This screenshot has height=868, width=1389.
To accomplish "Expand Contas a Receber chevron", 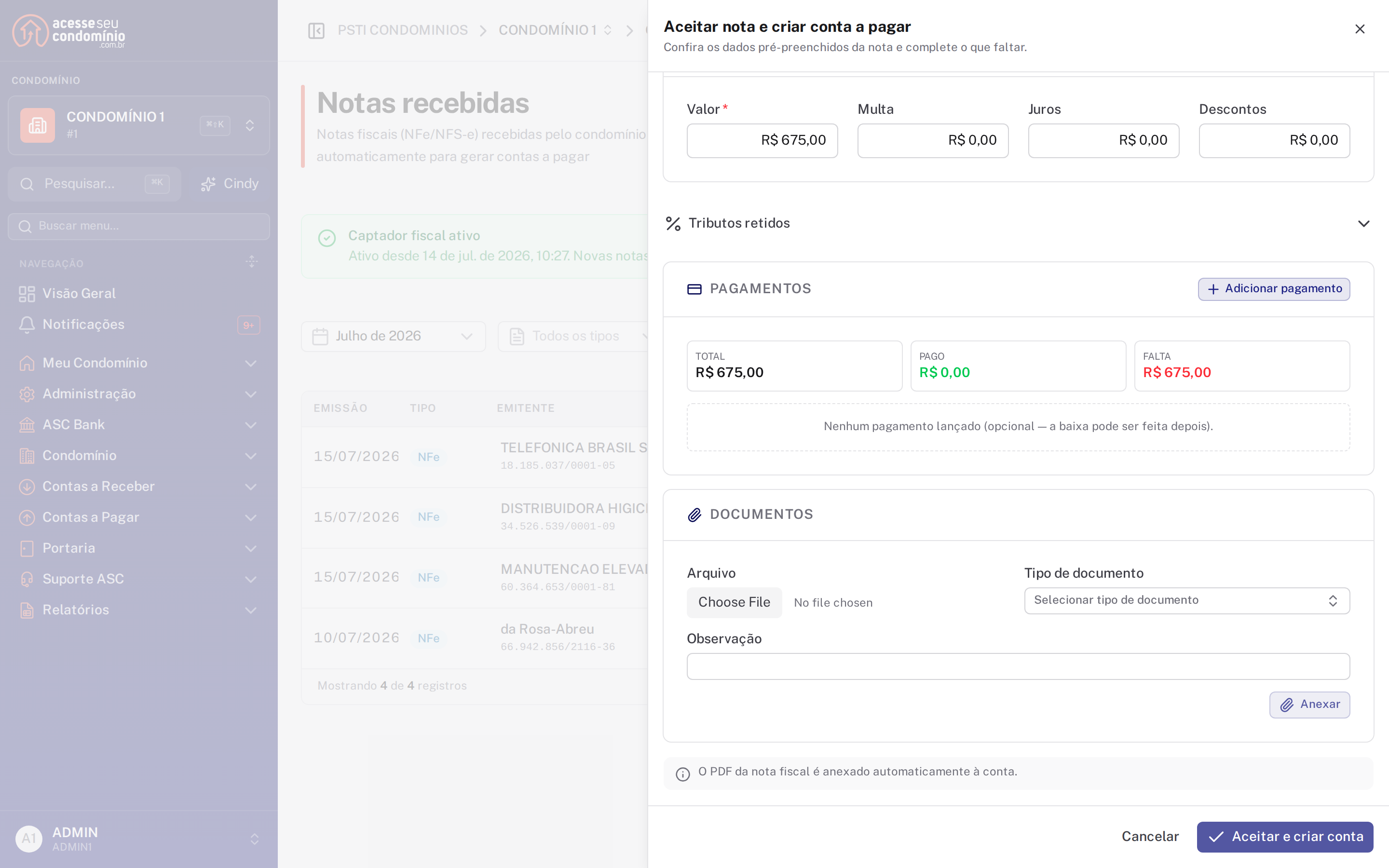I will [x=251, y=487].
